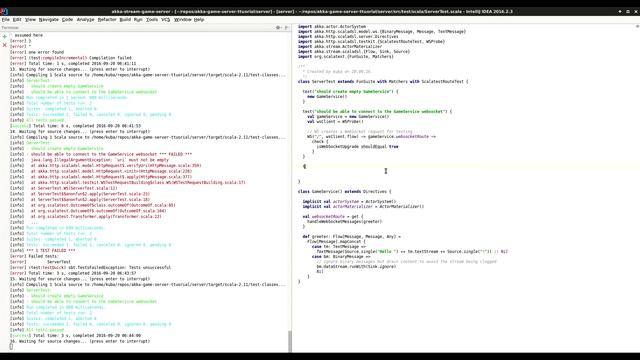Screen dimensions: 640x360
Task: Close the current terminal session
Action: click(4, 45)
